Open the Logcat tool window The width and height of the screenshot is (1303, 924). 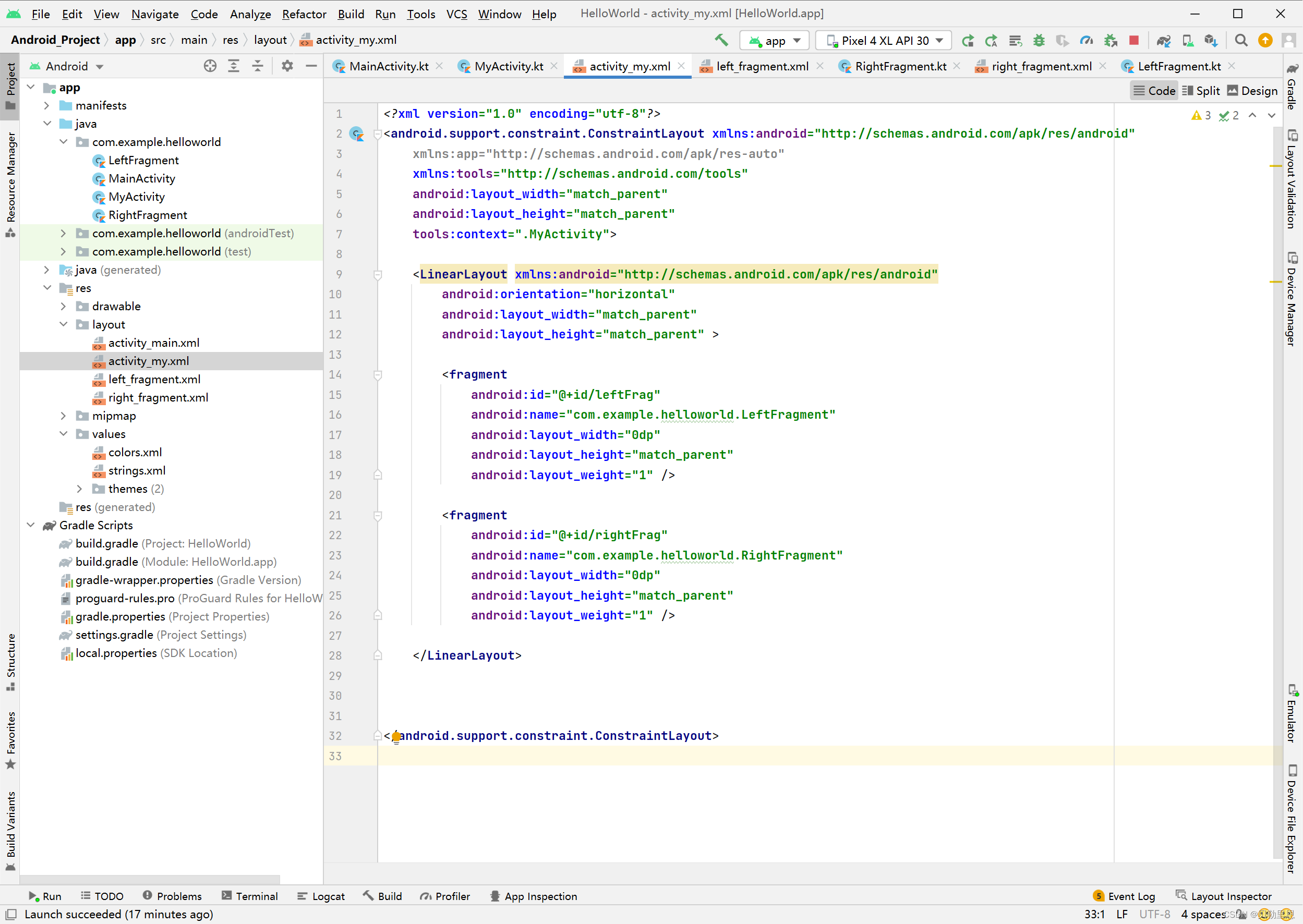321,896
